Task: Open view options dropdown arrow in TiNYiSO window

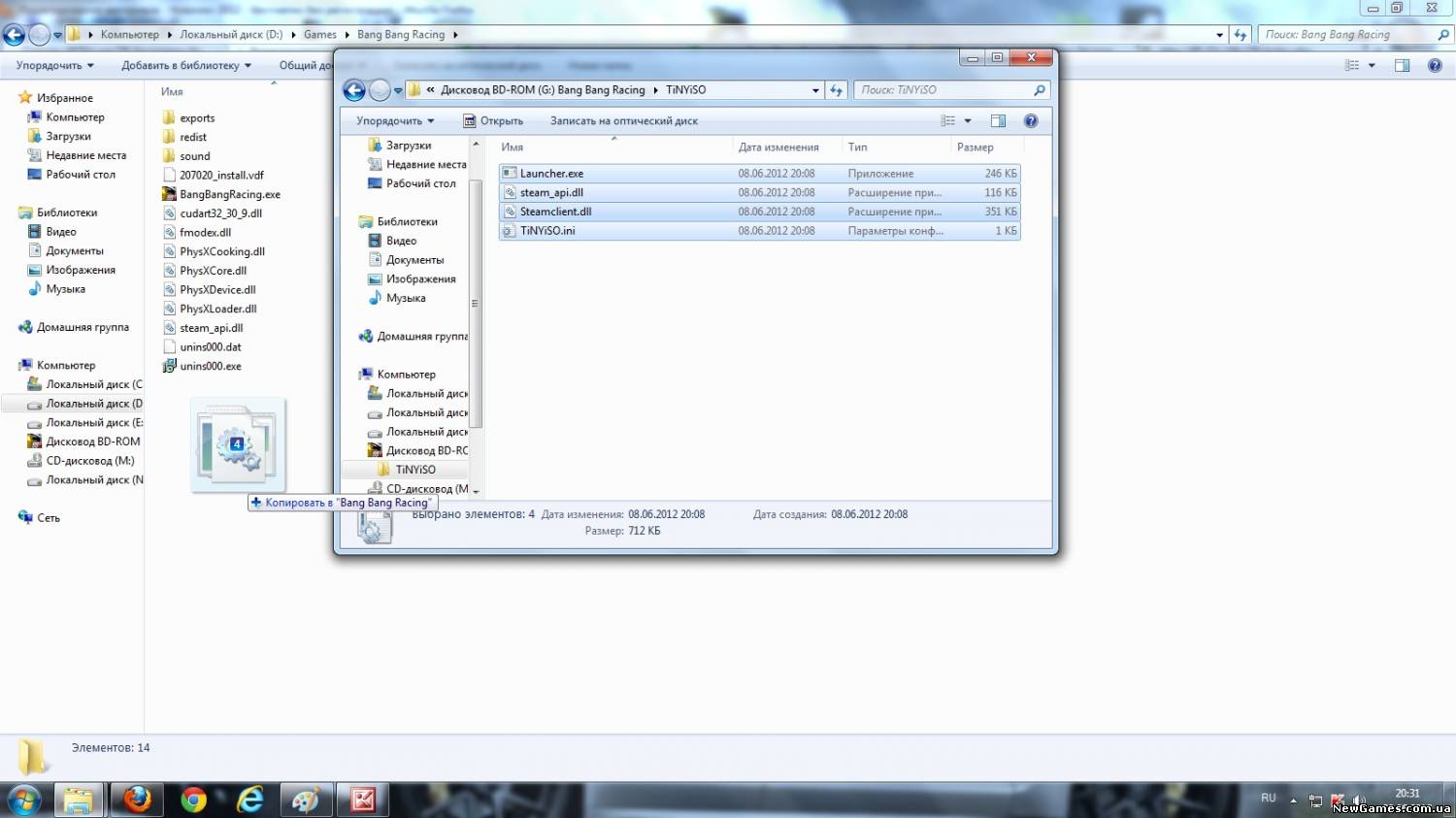Action: [968, 121]
